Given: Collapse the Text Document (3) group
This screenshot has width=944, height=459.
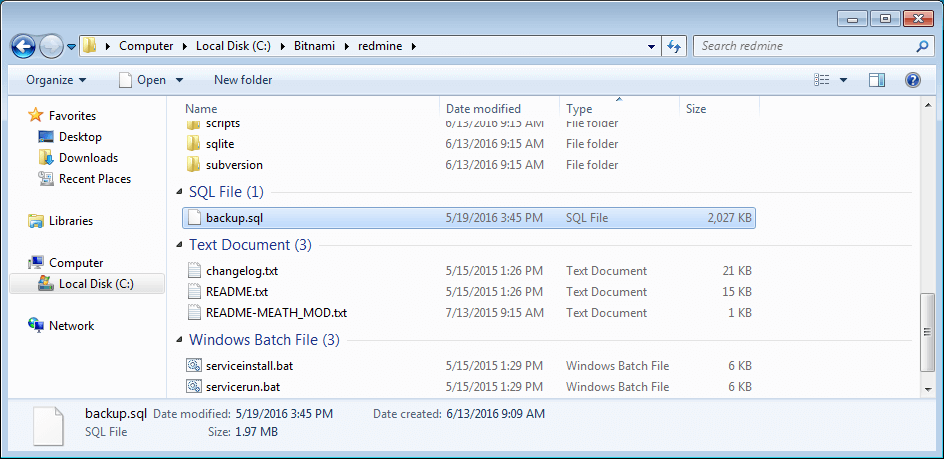Looking at the screenshot, I should [179, 245].
